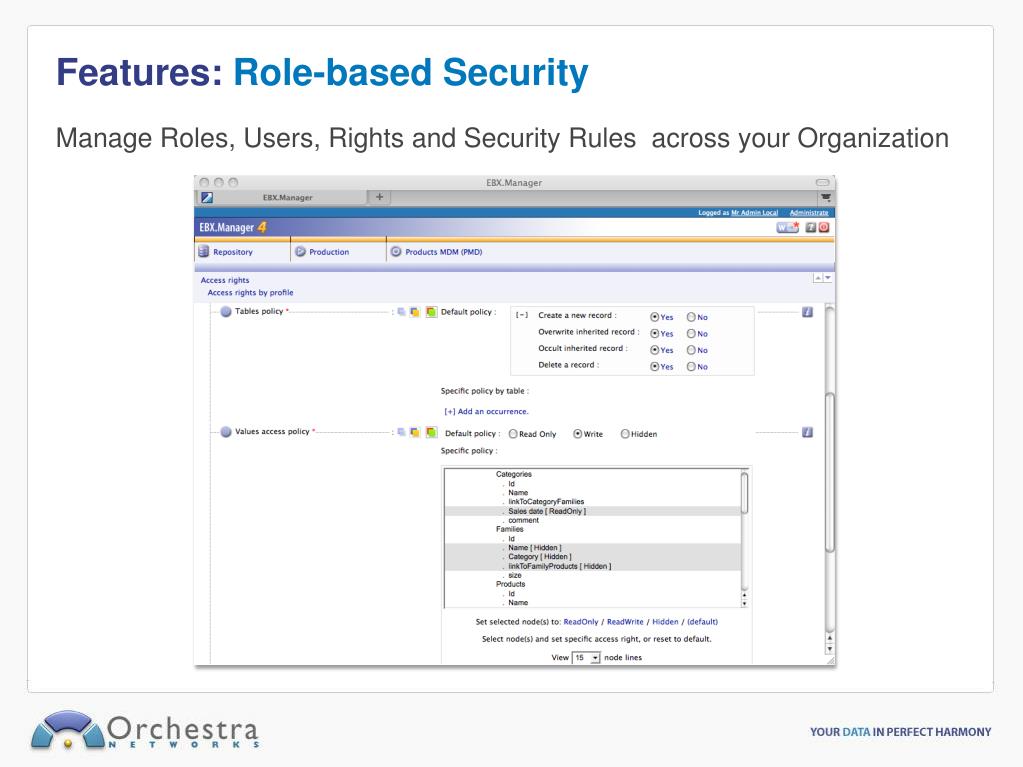This screenshot has height=767, width=1023.
Task: Open the Production tab
Action: click(338, 252)
